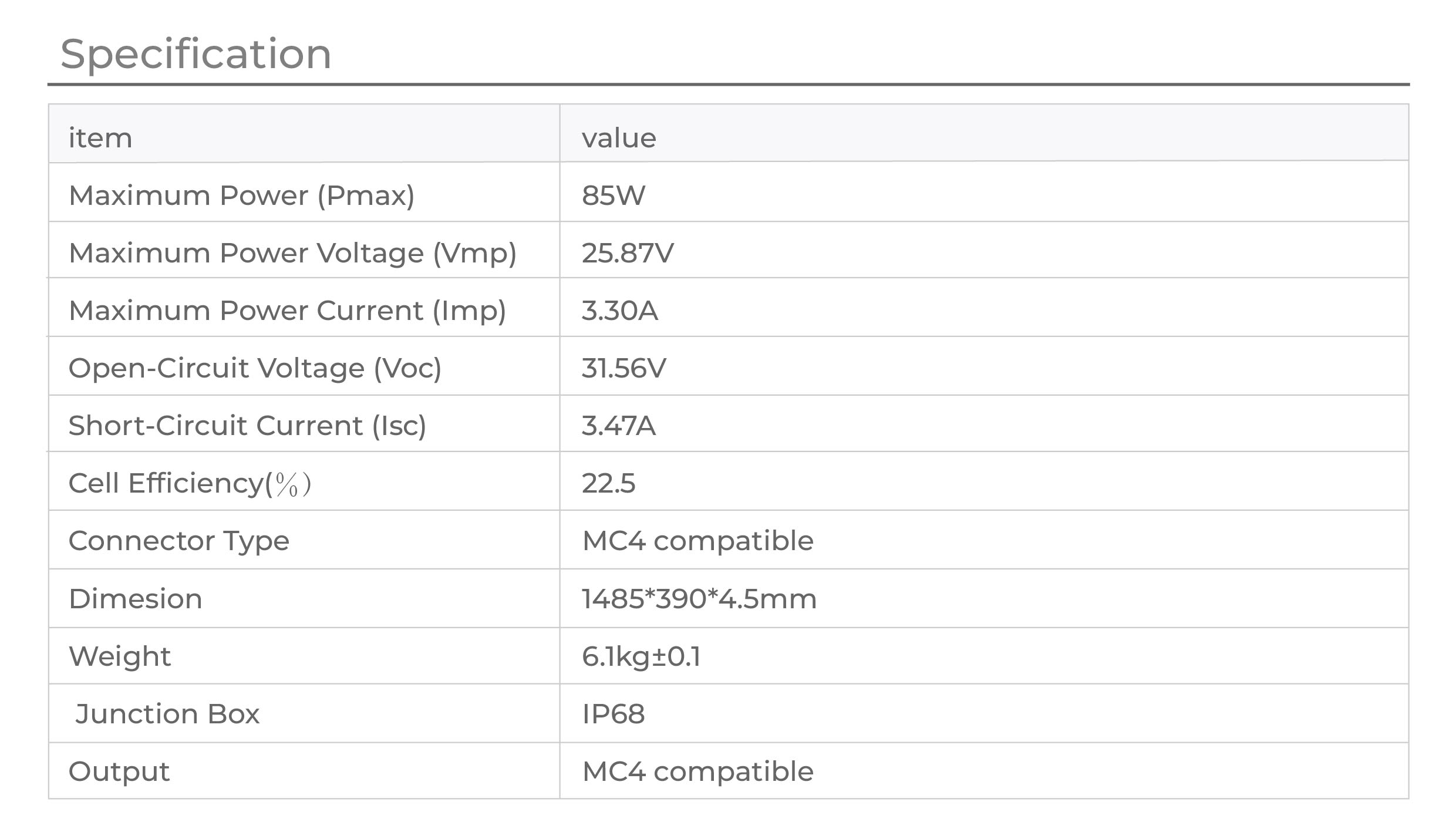Select the Cell Efficiency(%) label
Viewport: 1456px width, 839px height.
click(x=190, y=484)
